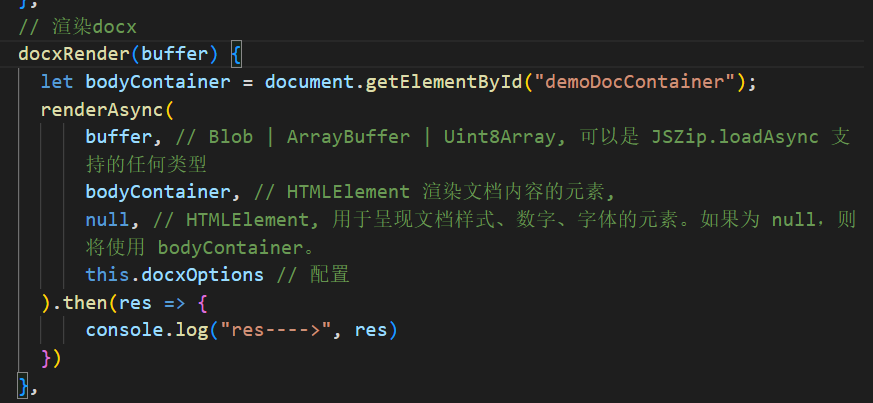This screenshot has width=873, height=403.
Task: Click opening brace after docxRender(buffer)
Action: click(236, 54)
